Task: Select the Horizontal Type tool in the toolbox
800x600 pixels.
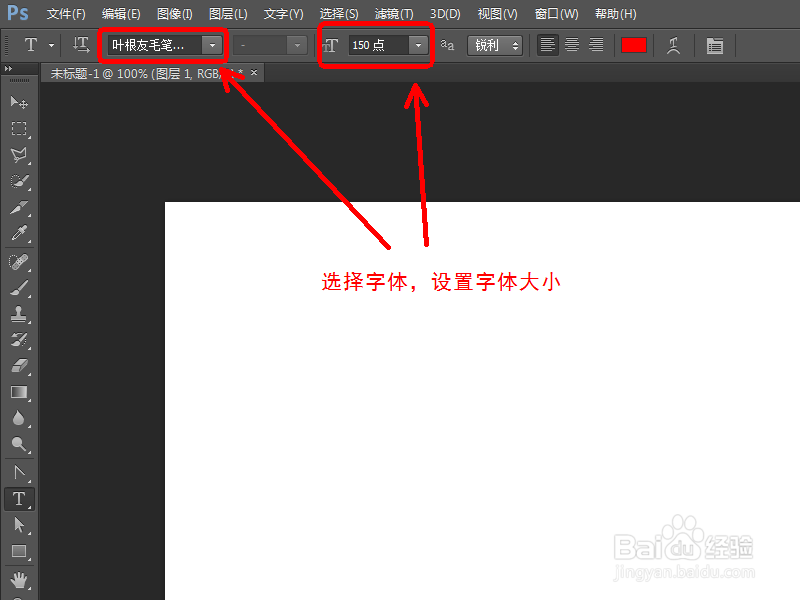Action: click(x=19, y=499)
